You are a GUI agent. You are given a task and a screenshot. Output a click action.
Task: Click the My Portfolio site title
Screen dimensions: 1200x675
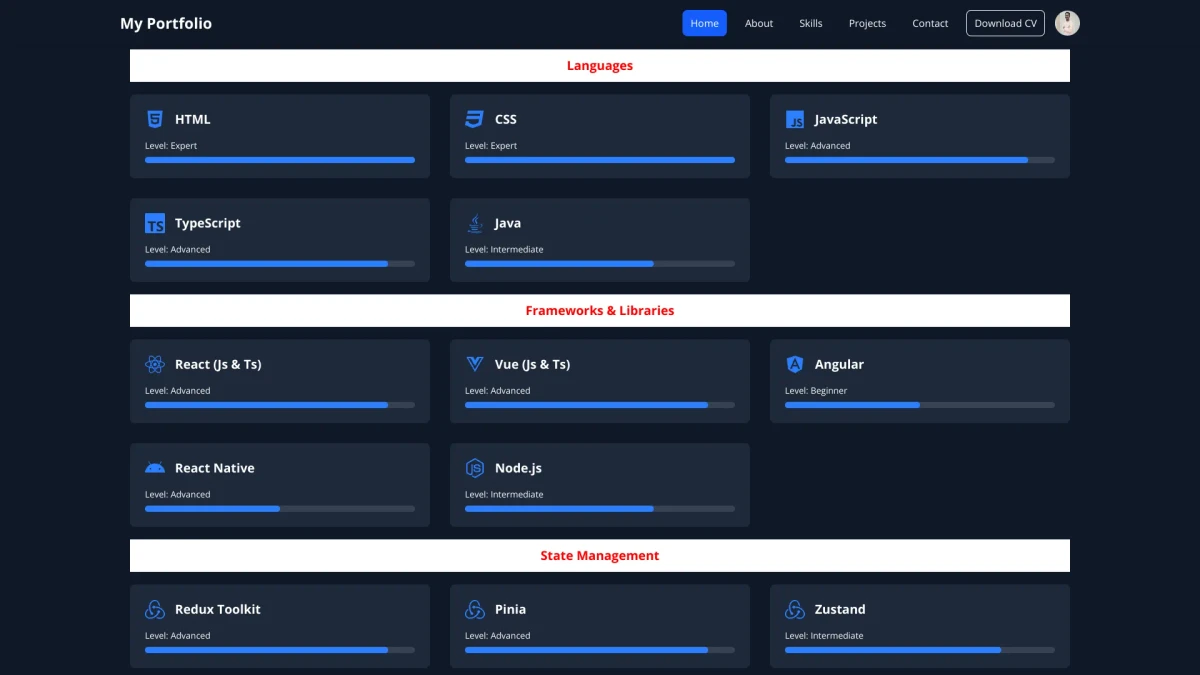tap(166, 23)
